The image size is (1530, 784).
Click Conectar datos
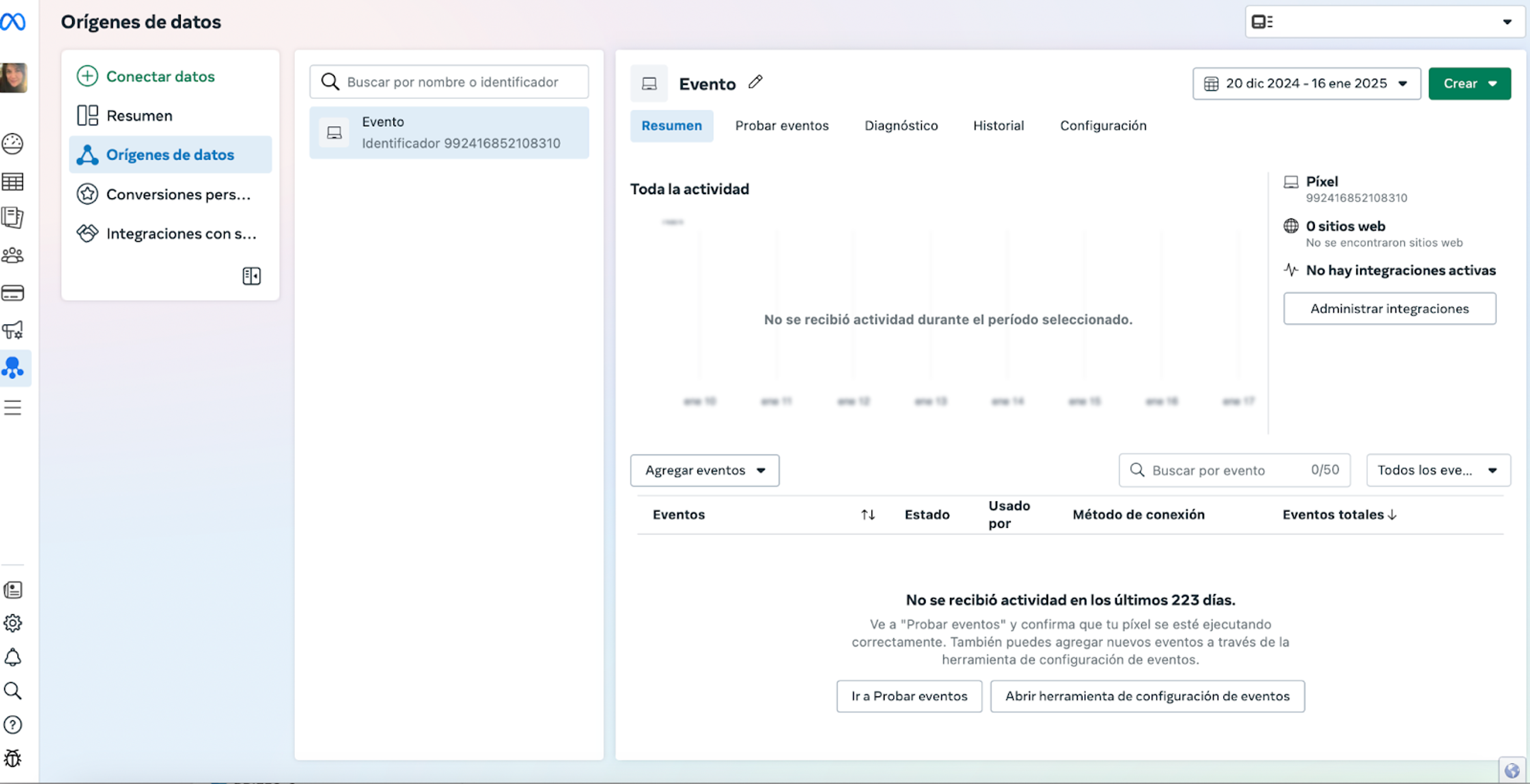tap(145, 76)
